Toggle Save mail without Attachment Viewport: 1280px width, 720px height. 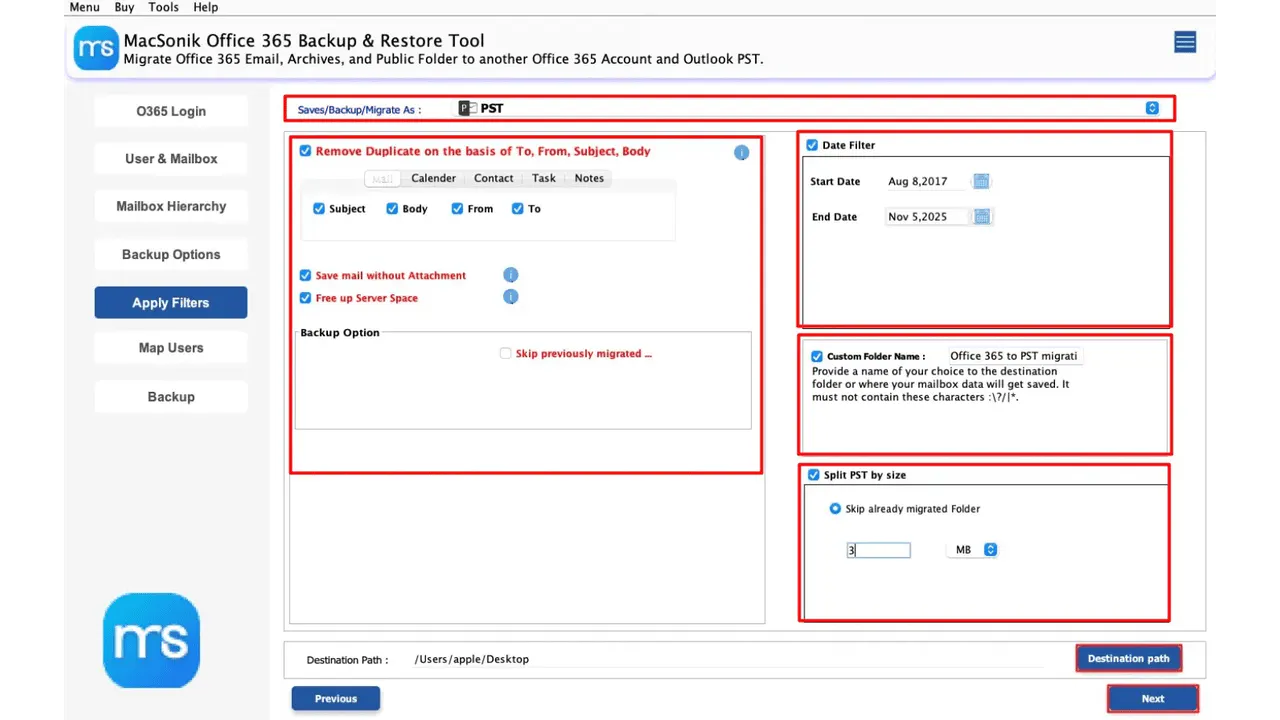[305, 275]
